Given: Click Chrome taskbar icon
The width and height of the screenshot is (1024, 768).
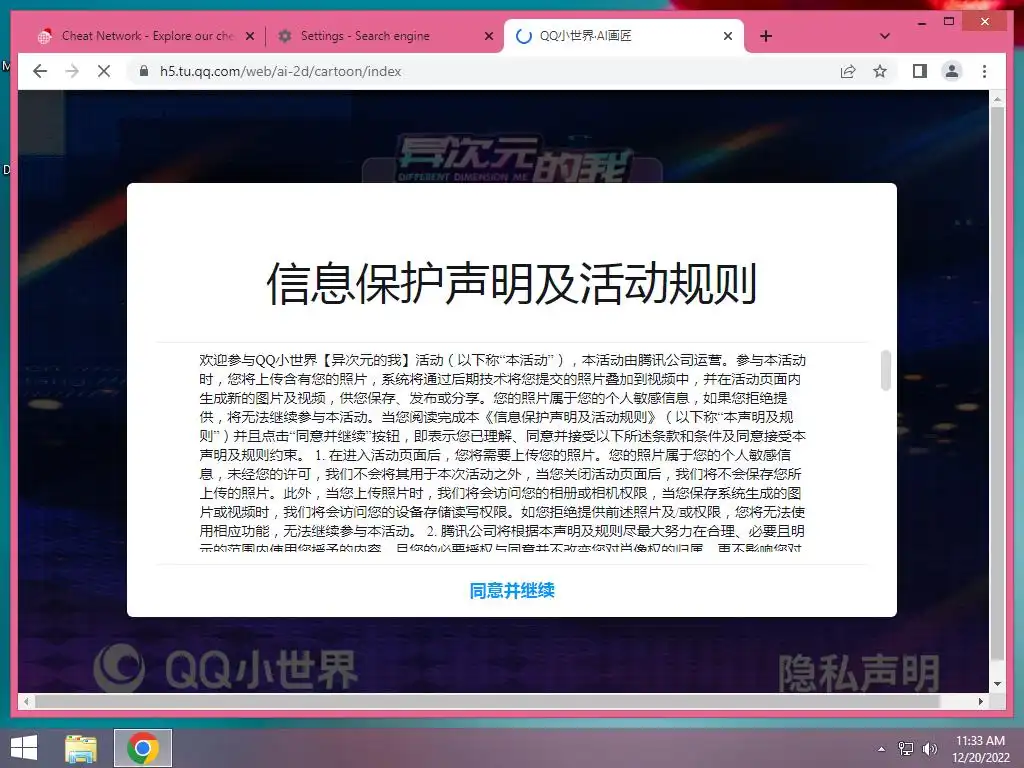Looking at the screenshot, I should point(143,748).
